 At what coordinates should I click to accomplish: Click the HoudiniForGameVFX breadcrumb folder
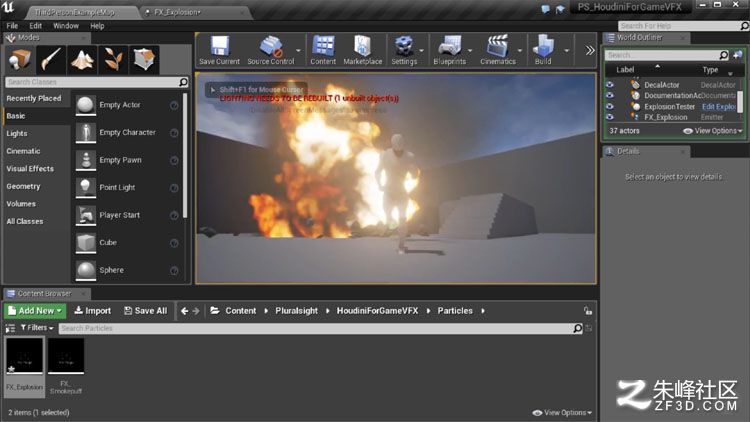(377, 311)
